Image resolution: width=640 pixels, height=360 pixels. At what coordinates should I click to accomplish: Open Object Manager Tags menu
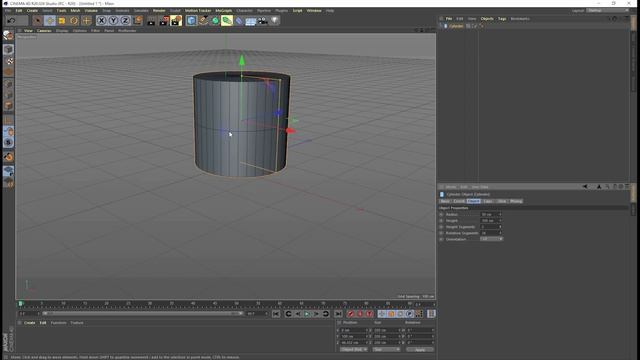[x=502, y=19]
